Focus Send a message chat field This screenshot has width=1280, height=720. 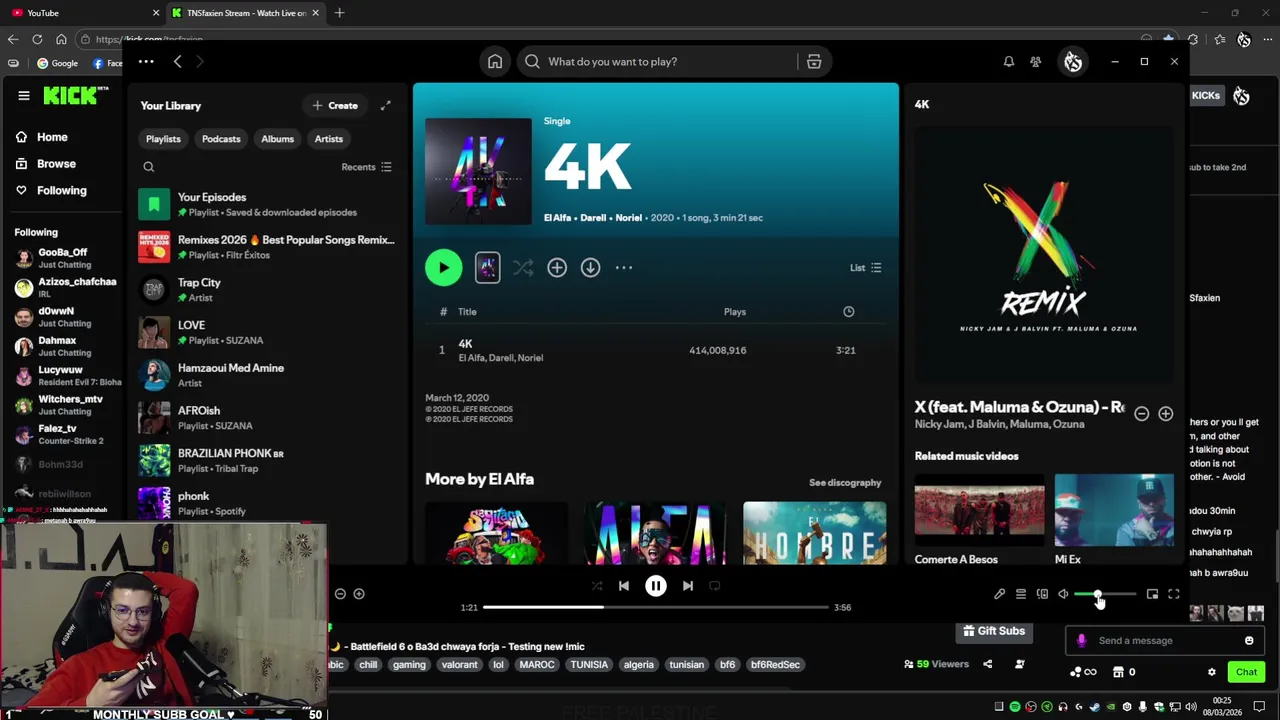click(x=1164, y=641)
